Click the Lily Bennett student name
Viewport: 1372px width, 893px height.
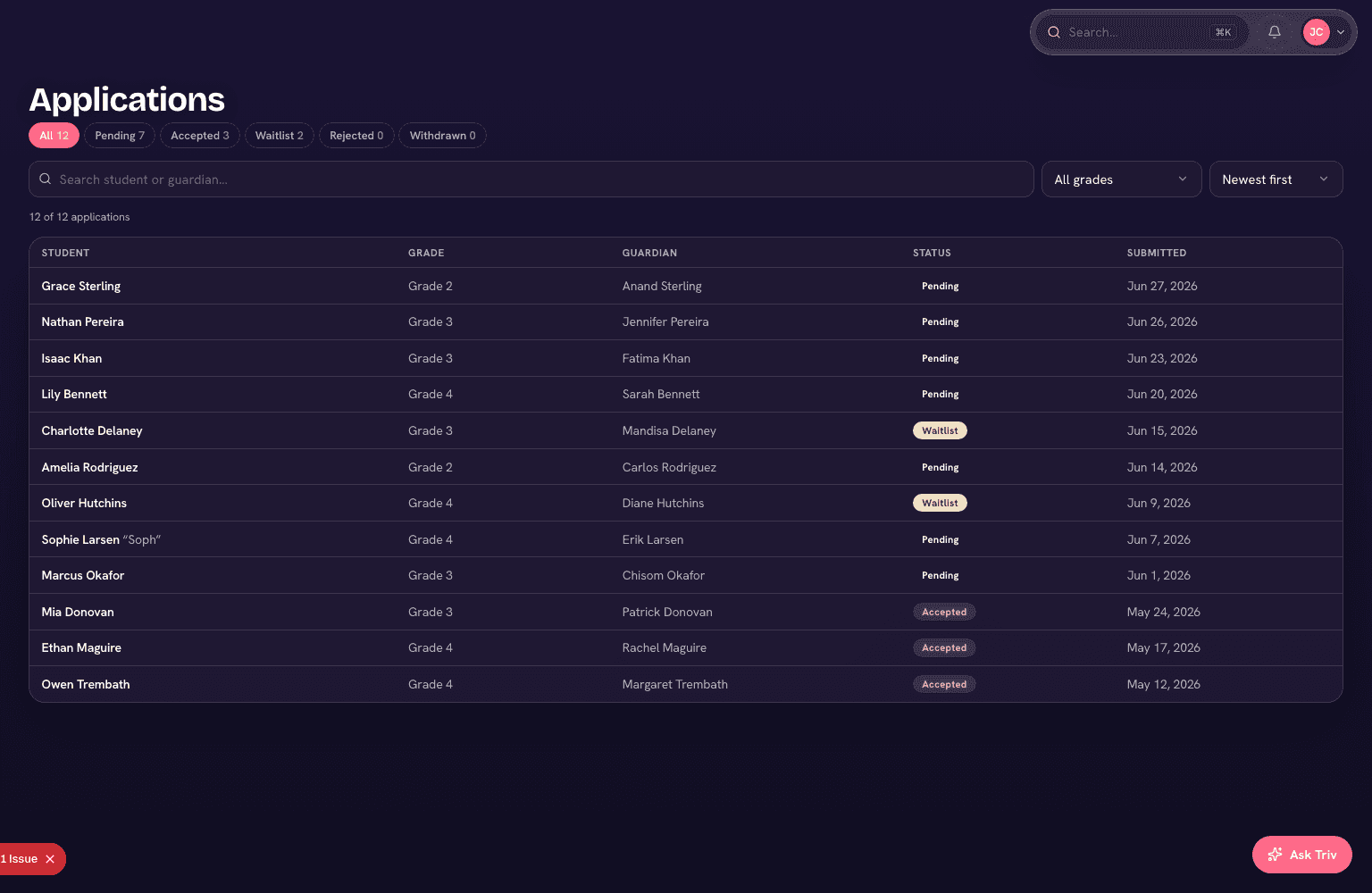(x=74, y=394)
